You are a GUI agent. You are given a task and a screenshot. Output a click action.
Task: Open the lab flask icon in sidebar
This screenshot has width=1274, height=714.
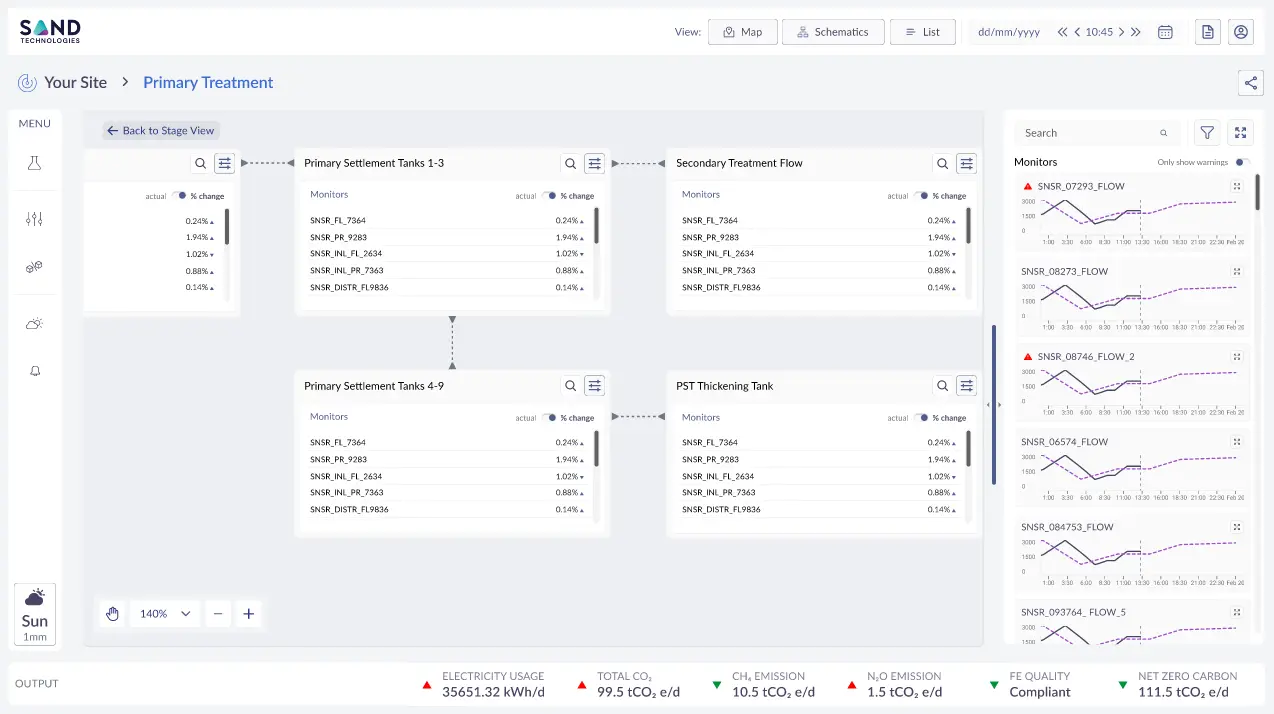pyautogui.click(x=35, y=163)
